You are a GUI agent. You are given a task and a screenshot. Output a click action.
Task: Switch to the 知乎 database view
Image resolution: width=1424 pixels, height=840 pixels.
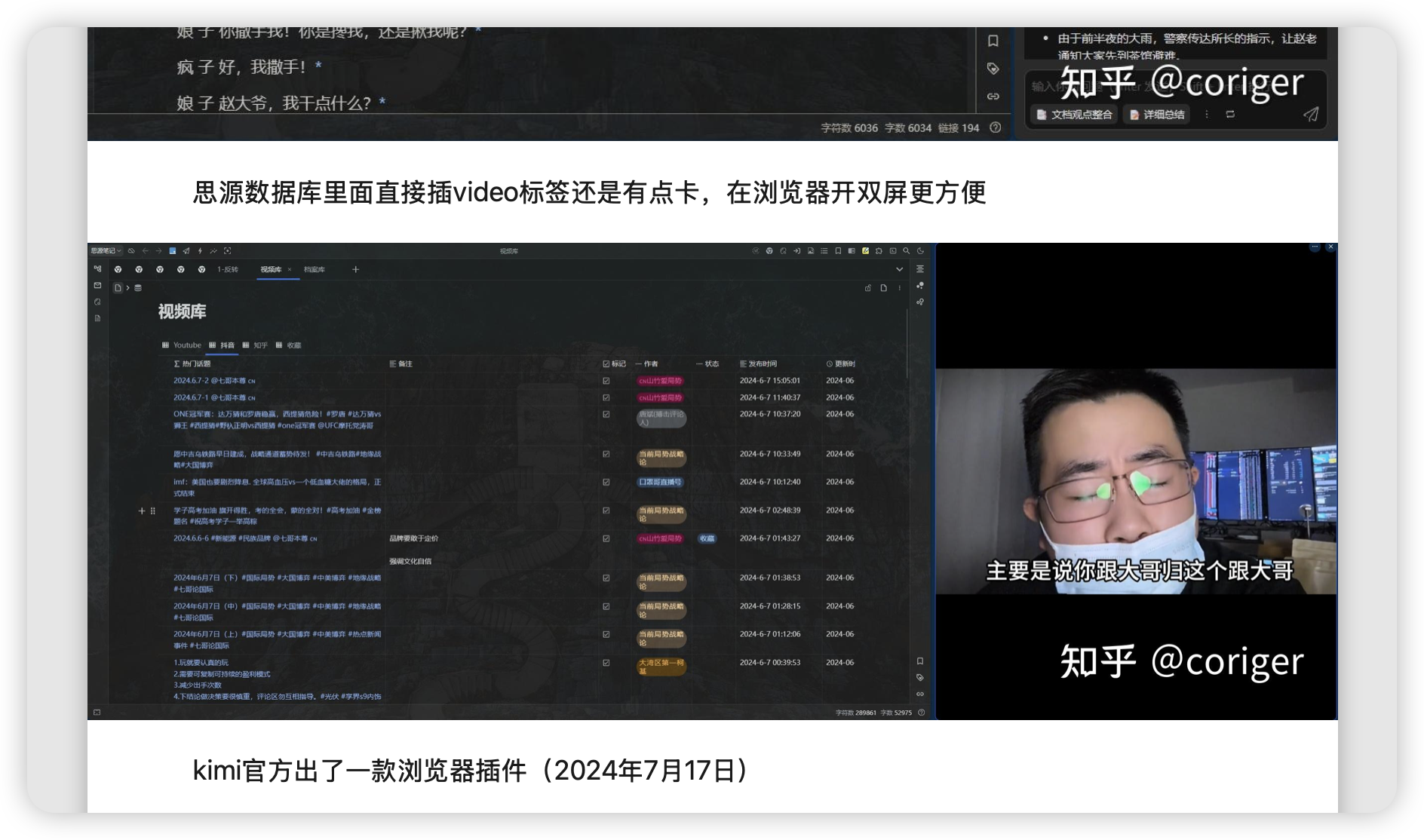[x=255, y=345]
